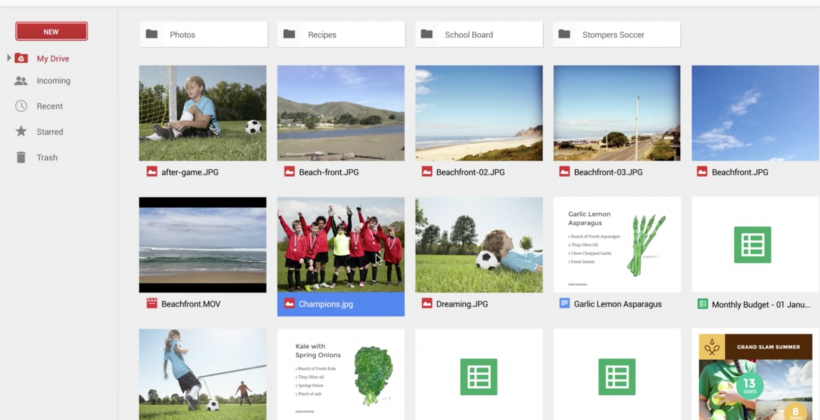
Task: Select the Champions.jpg soccer team thumbnail
Action: pos(340,244)
